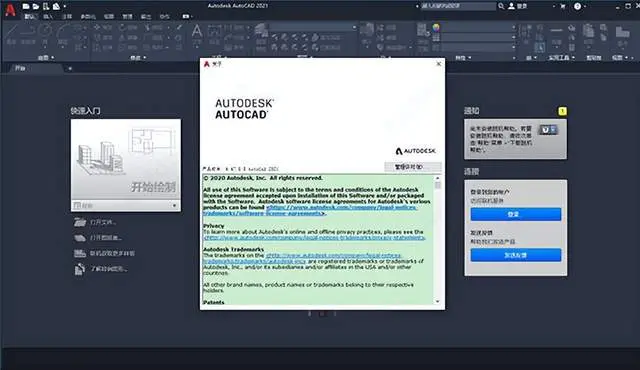Click the Sign In user icon
Image resolution: width=640 pixels, height=370 pixels.
click(511, 6)
